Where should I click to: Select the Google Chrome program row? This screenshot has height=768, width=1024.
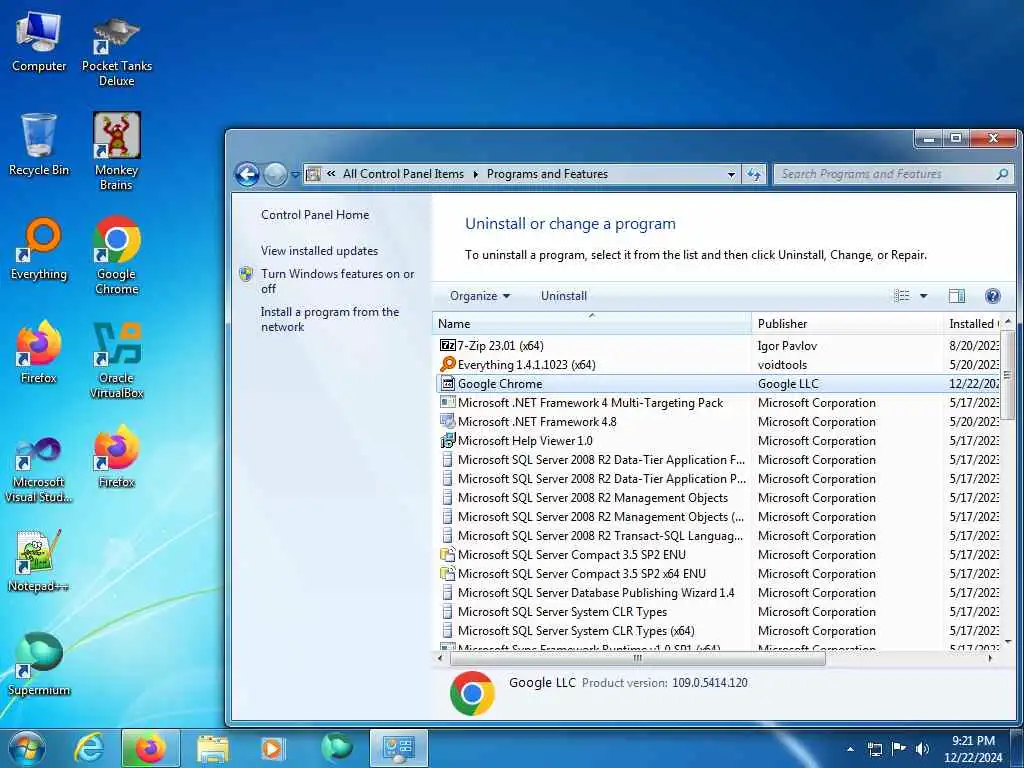[716, 383]
